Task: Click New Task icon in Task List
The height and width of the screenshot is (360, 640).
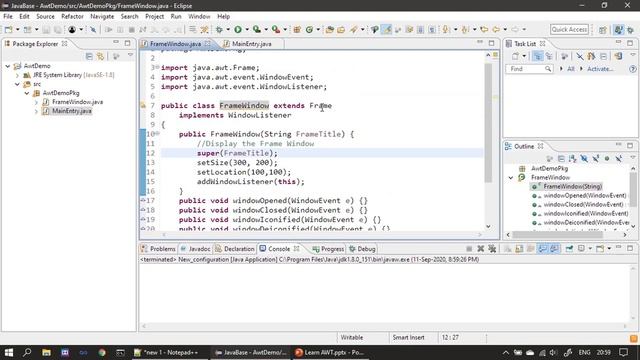Action: pos(516,56)
